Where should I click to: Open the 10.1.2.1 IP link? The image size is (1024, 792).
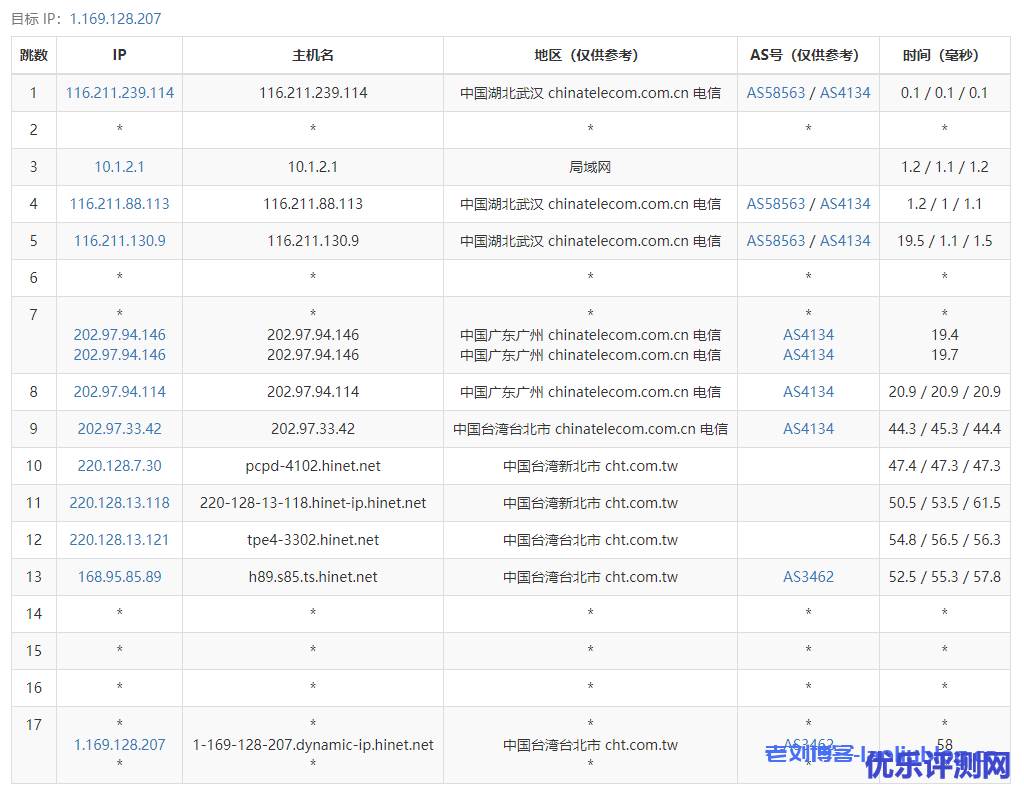pos(120,167)
